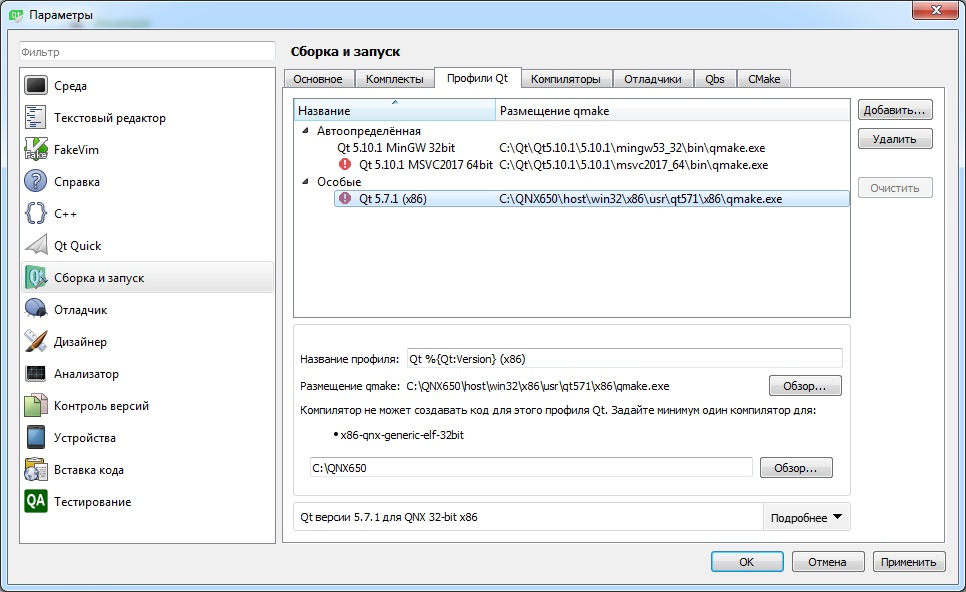Click the Отмена button
Image resolution: width=966 pixels, height=592 pixels.
coord(827,562)
